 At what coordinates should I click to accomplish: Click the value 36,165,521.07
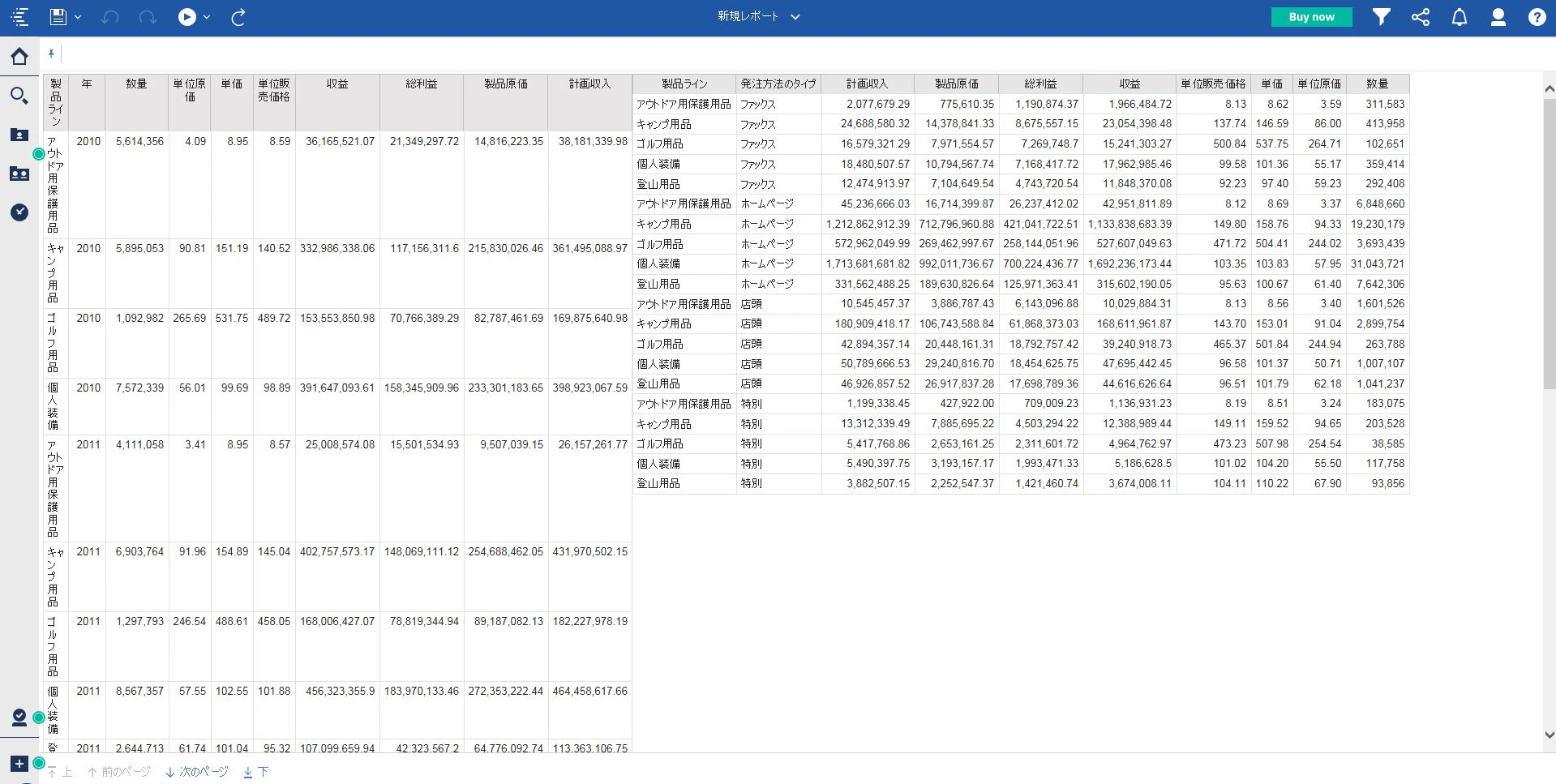pyautogui.click(x=340, y=141)
